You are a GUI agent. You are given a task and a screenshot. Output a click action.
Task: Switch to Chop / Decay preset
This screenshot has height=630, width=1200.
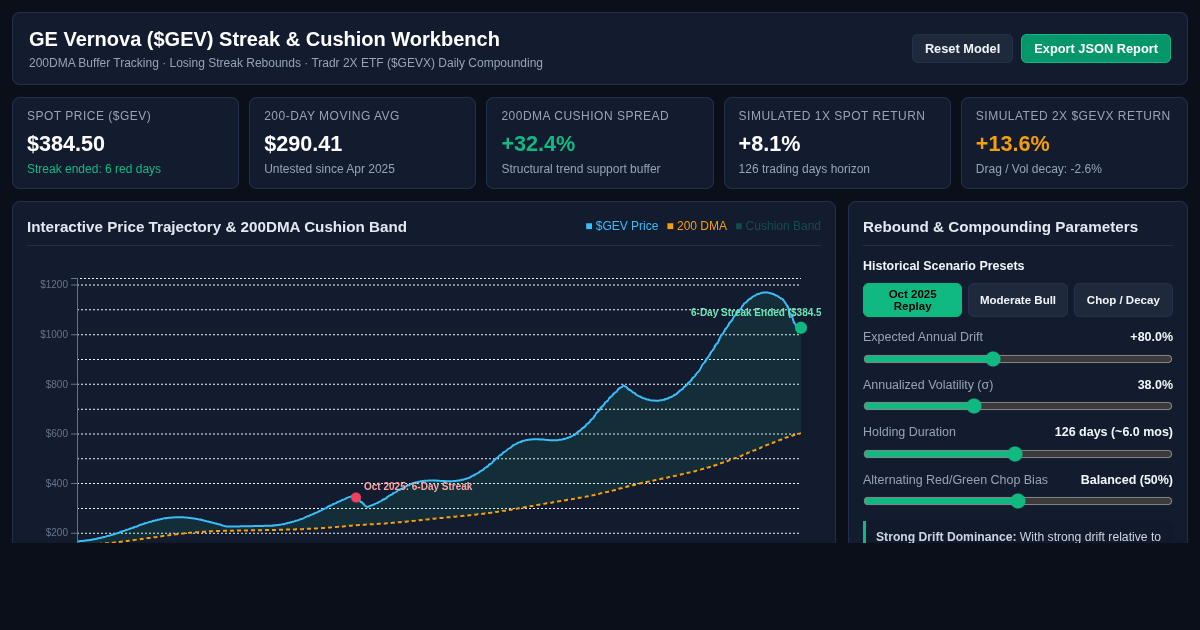pyautogui.click(x=1123, y=300)
